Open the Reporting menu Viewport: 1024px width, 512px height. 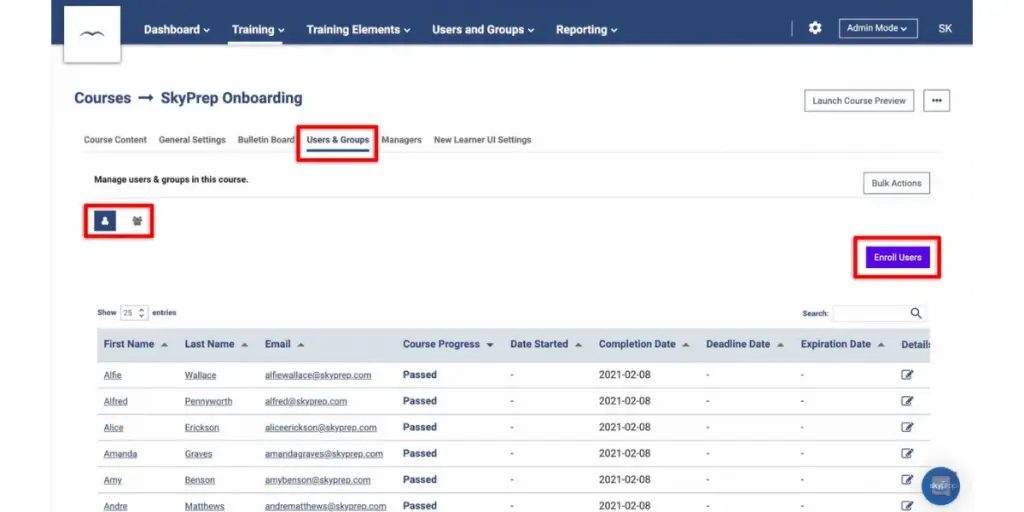click(x=586, y=29)
